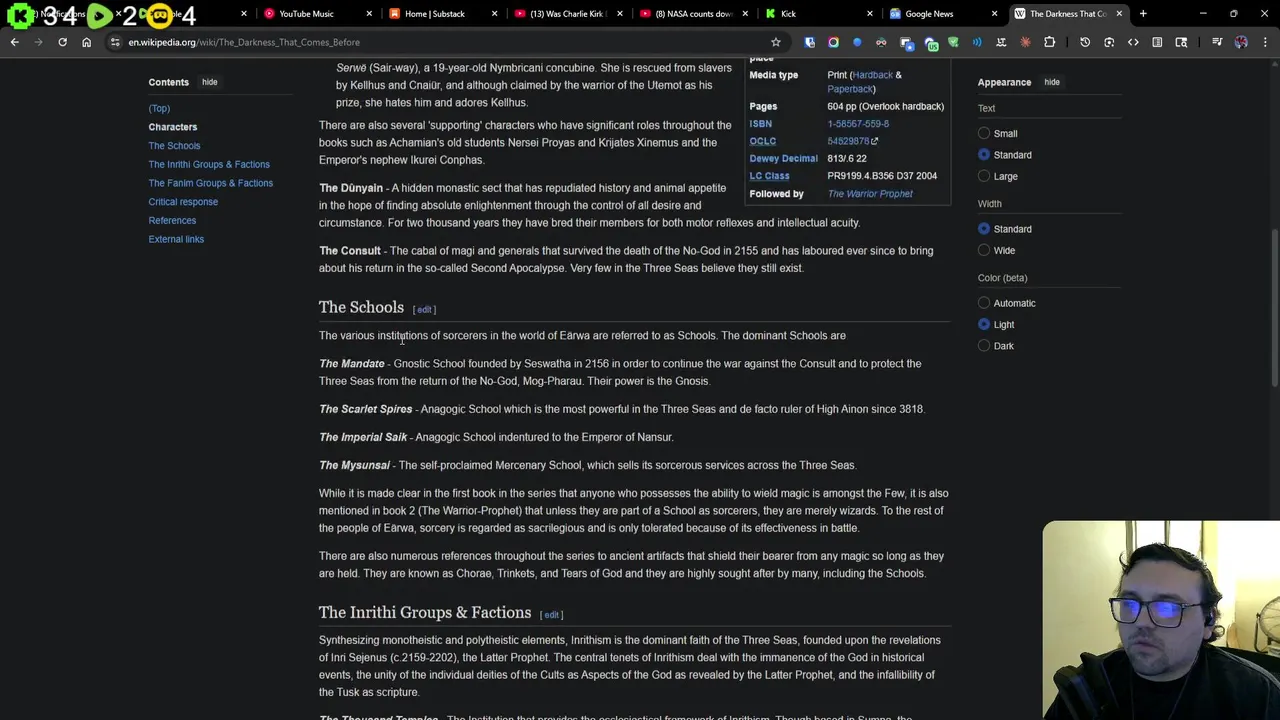This screenshot has width=1280, height=720.
Task: Bookmark this page with the star icon
Action: tap(775, 42)
